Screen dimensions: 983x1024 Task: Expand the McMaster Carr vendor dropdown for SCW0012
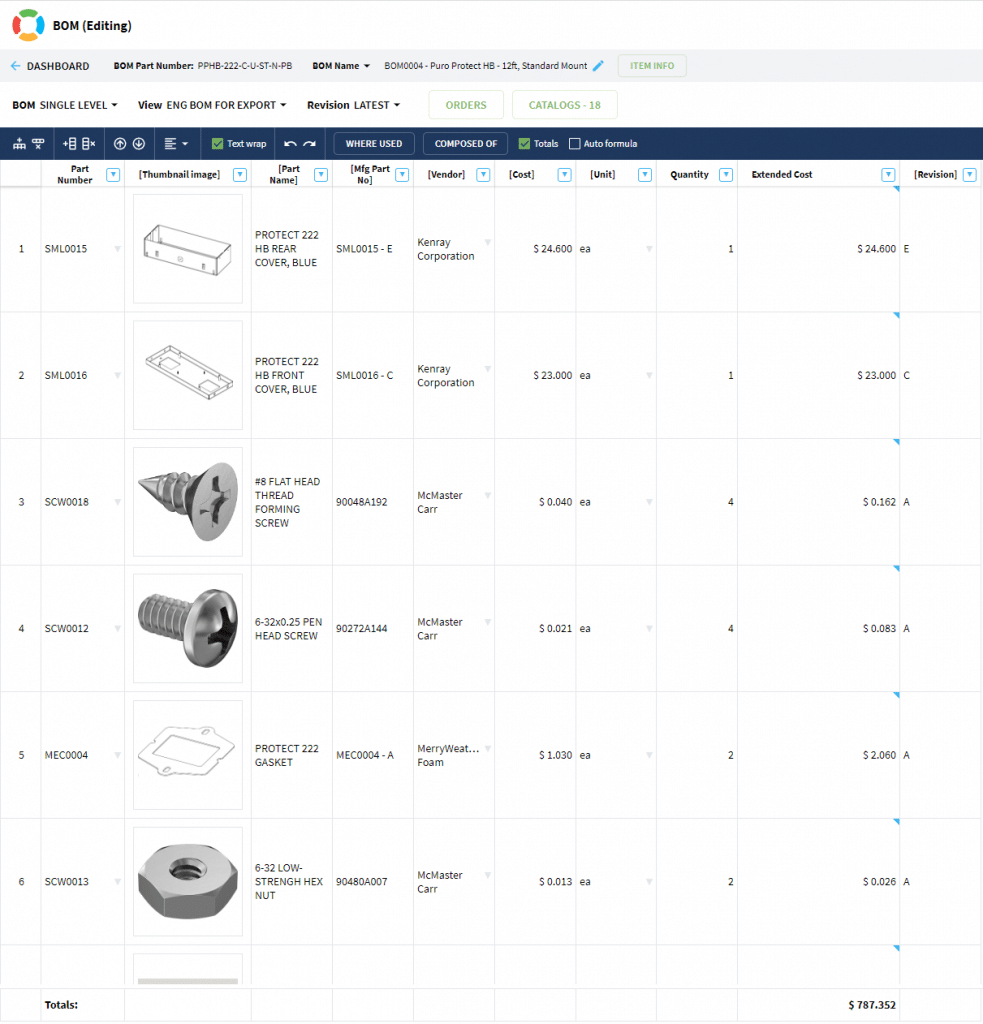[488, 622]
